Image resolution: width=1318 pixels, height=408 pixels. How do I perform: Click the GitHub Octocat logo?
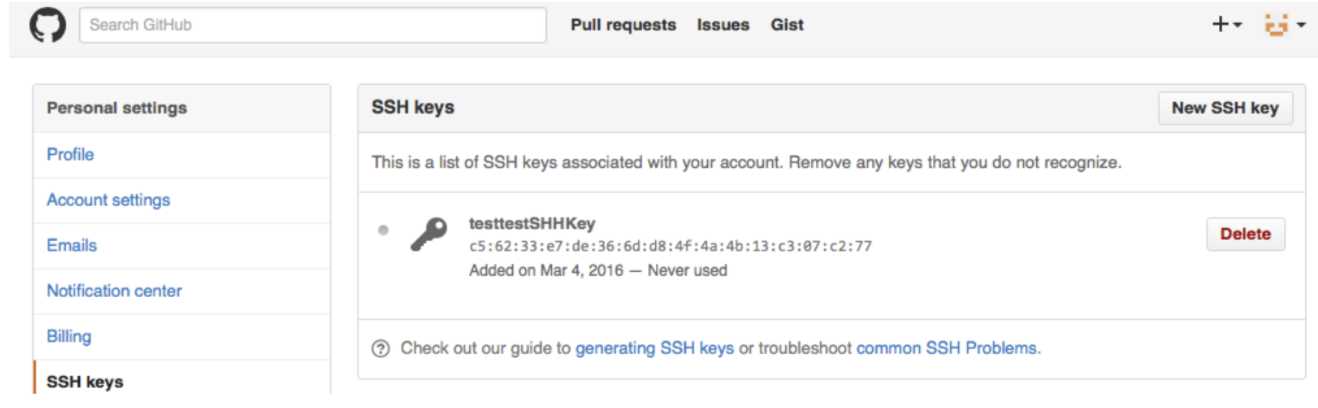click(x=47, y=25)
